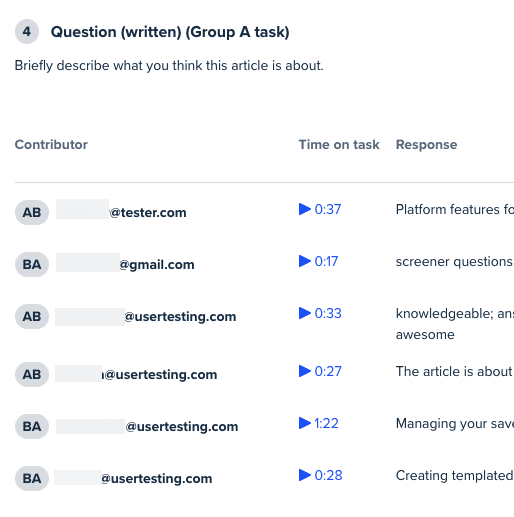Click the Response column header

426,145
